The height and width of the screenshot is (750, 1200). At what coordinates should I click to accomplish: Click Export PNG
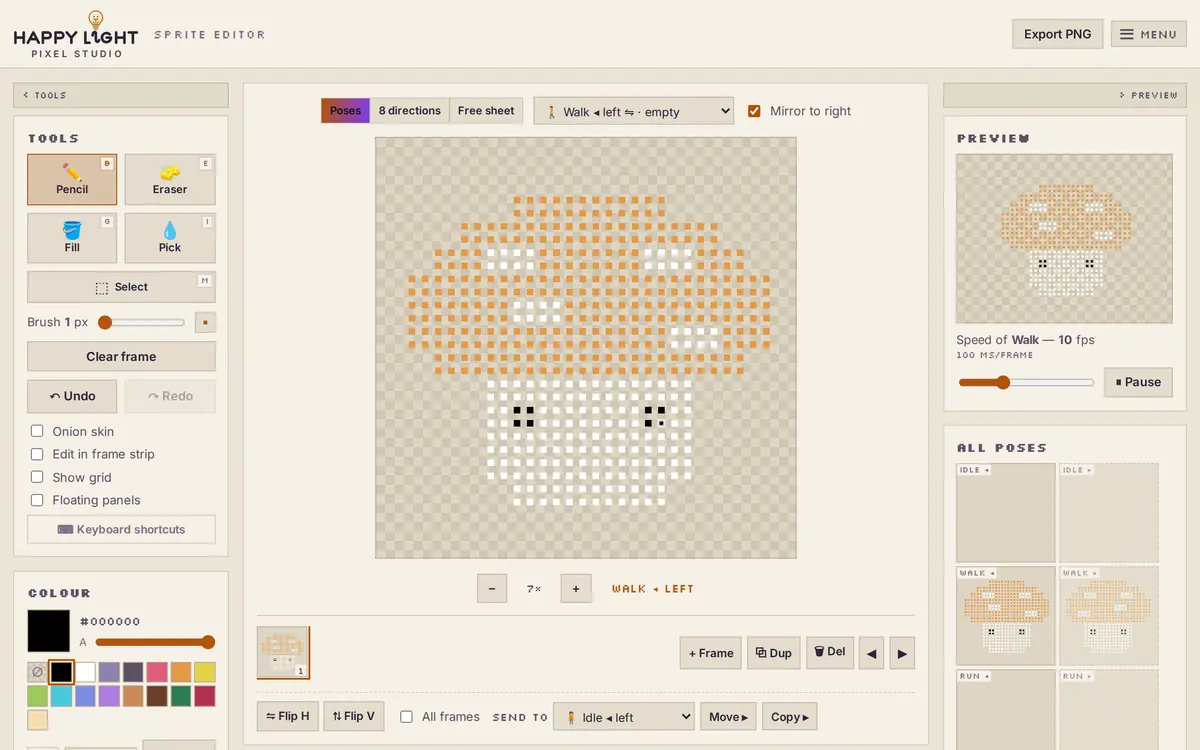[1058, 34]
